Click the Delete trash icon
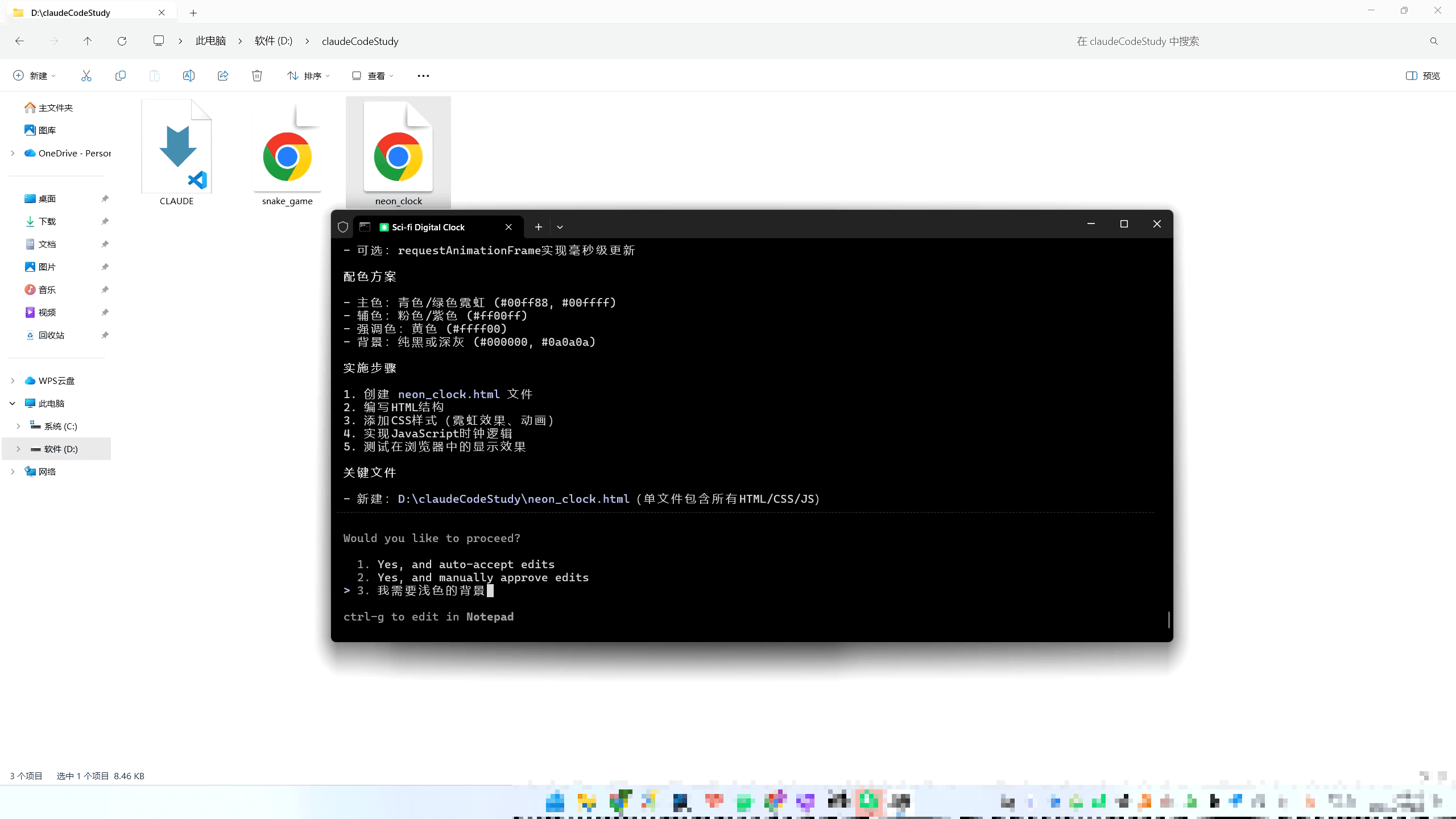This screenshot has width=1456, height=819. (257, 76)
